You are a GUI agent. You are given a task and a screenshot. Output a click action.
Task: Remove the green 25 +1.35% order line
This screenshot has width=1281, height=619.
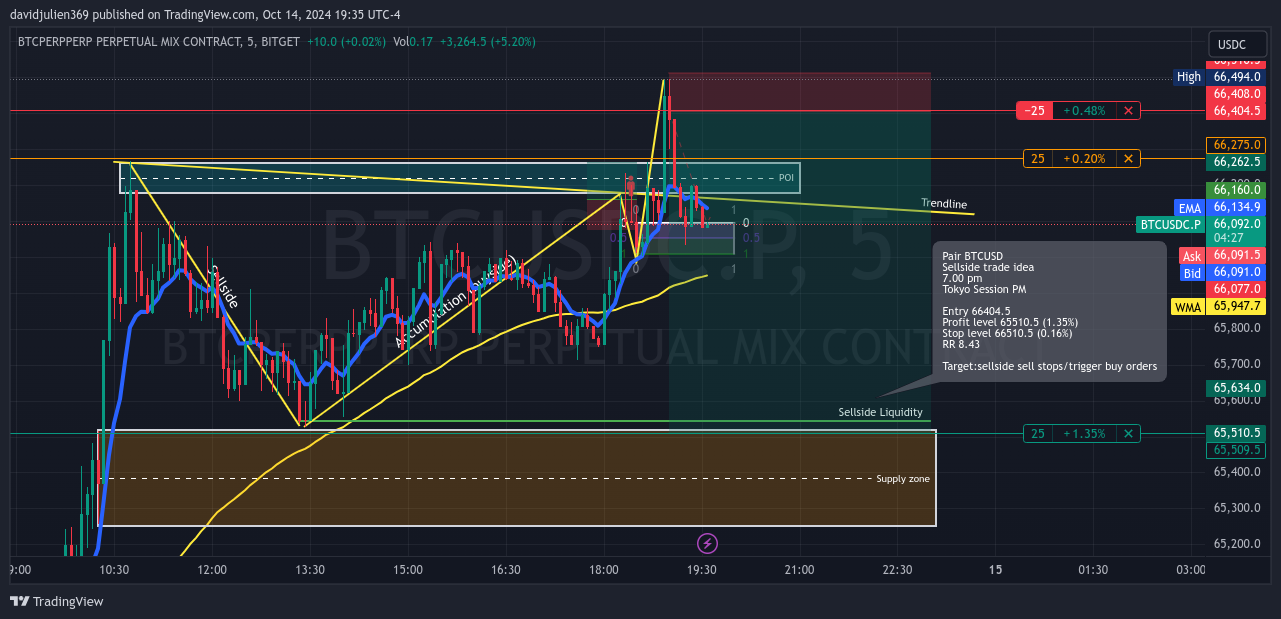[1128, 433]
